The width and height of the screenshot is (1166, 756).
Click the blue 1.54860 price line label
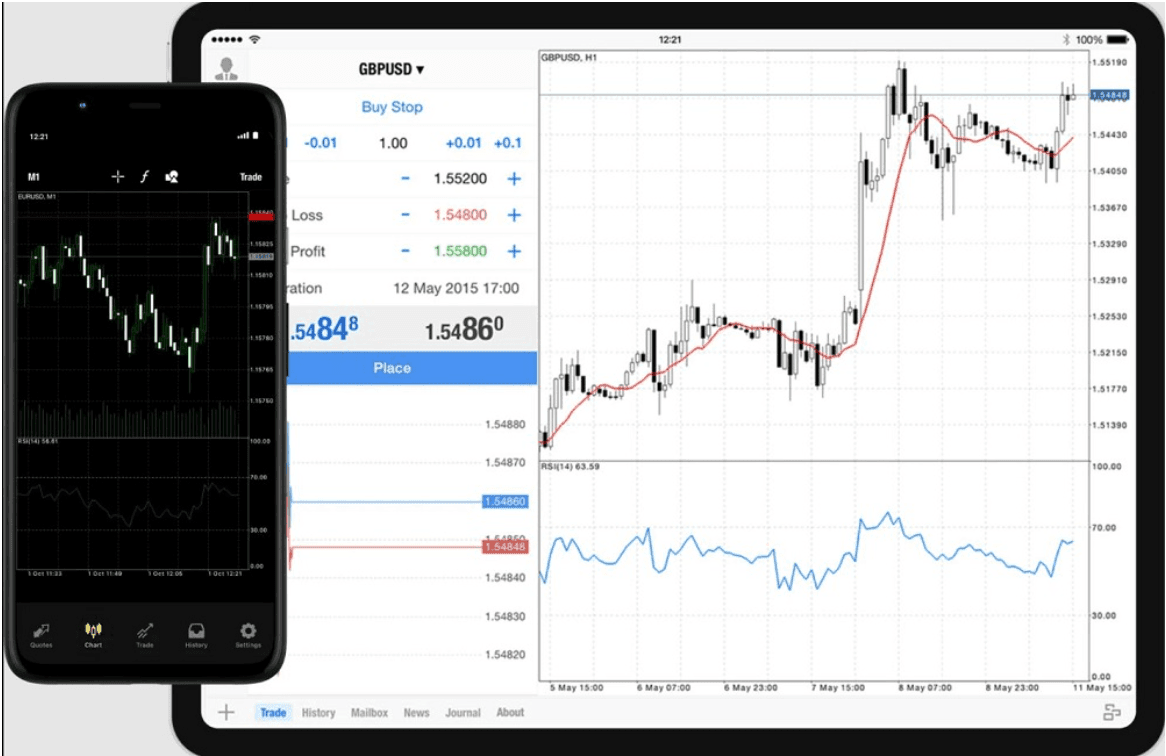coord(505,502)
